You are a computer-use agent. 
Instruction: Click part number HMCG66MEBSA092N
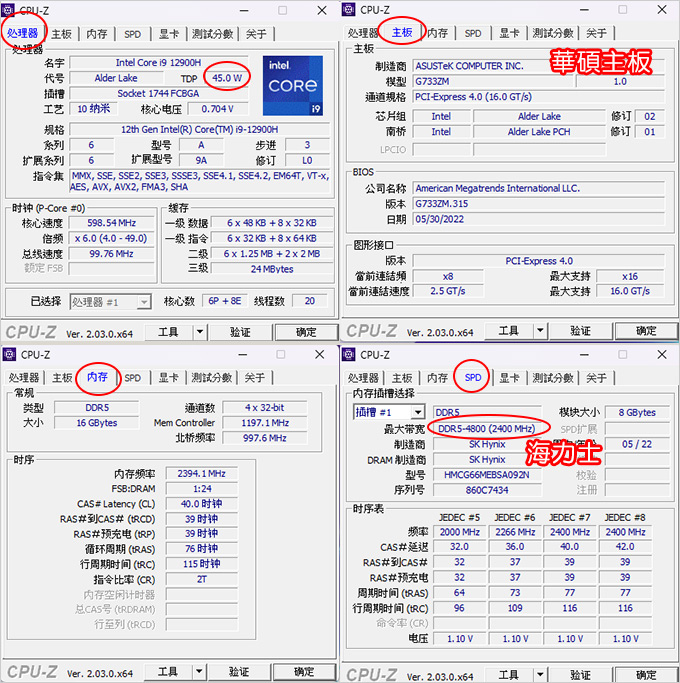pyautogui.click(x=487, y=475)
